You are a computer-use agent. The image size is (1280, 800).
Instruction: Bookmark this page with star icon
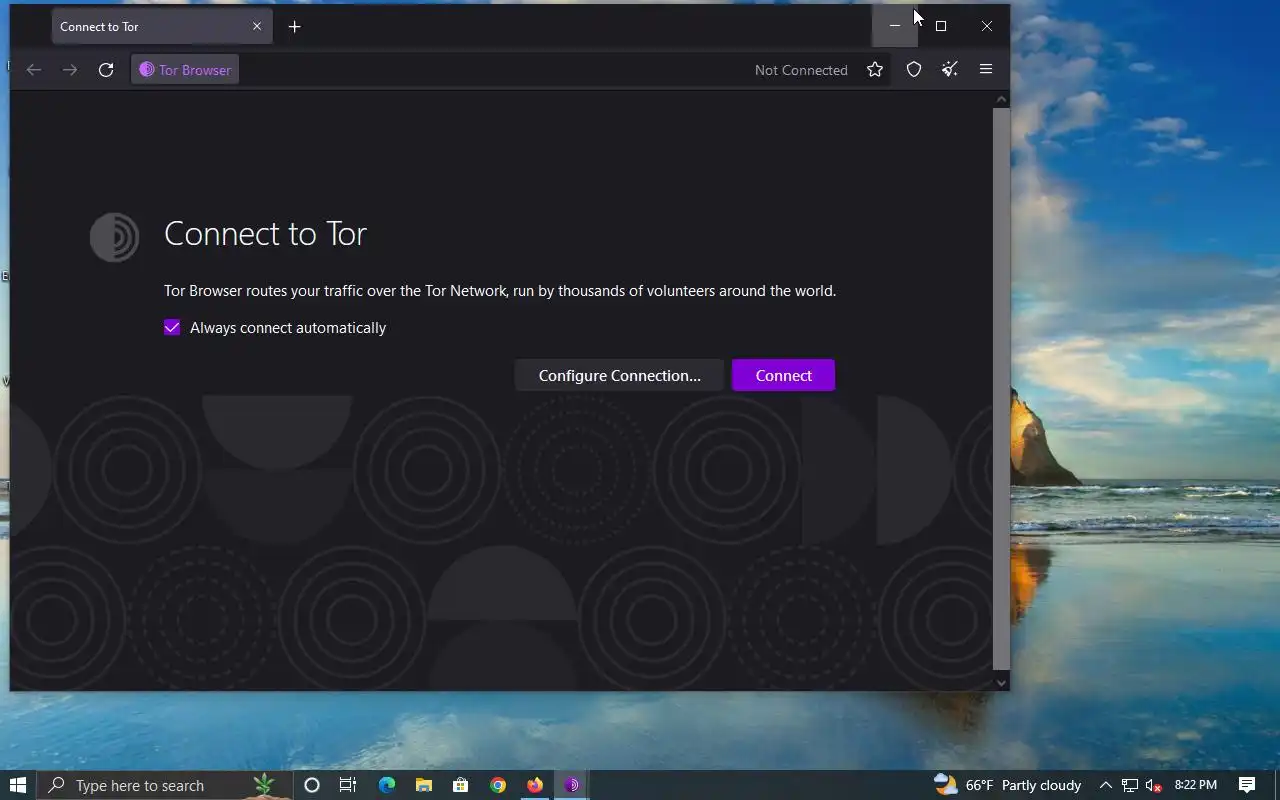[x=875, y=69]
